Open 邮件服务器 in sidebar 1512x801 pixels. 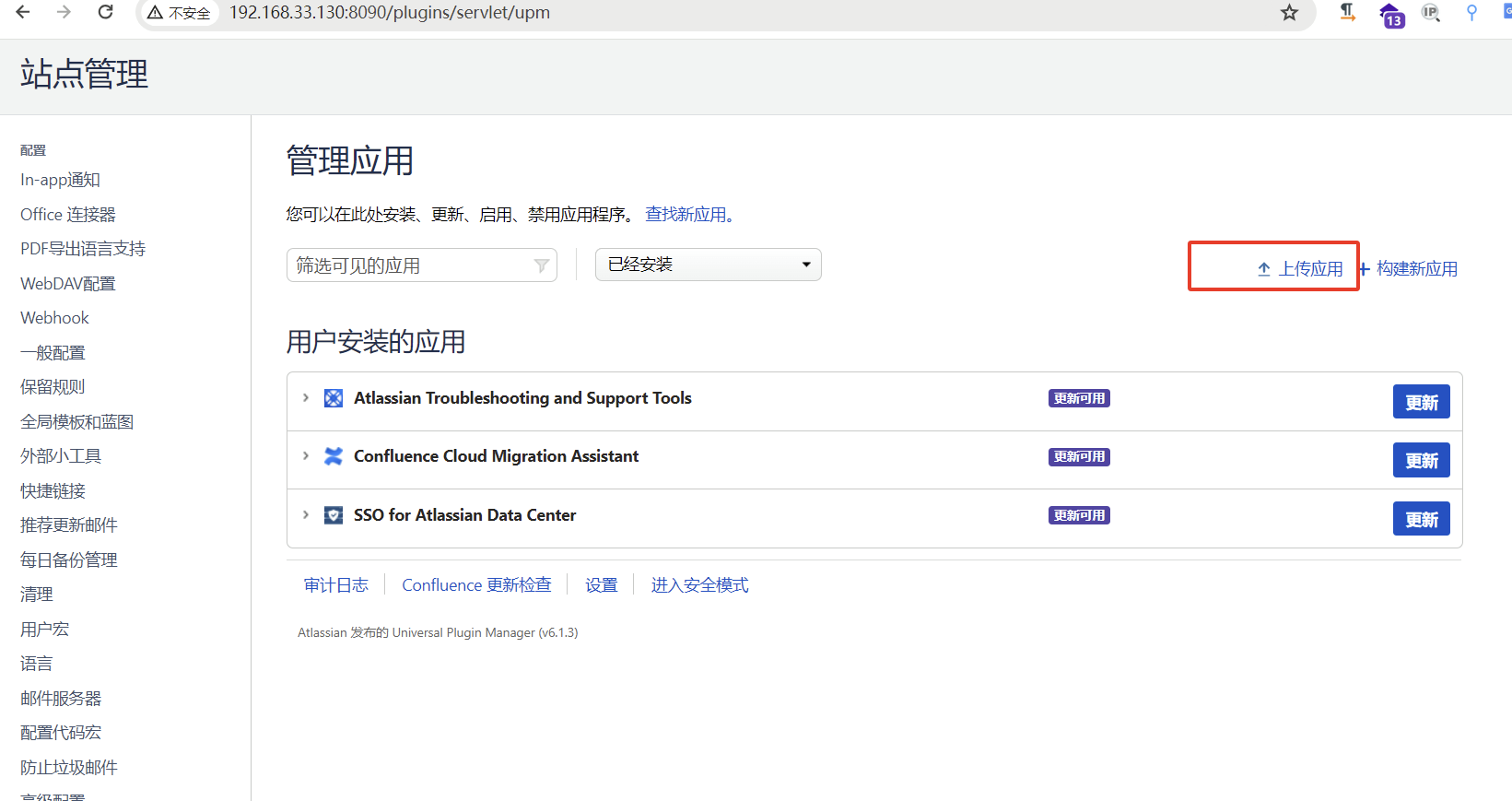pyautogui.click(x=61, y=699)
